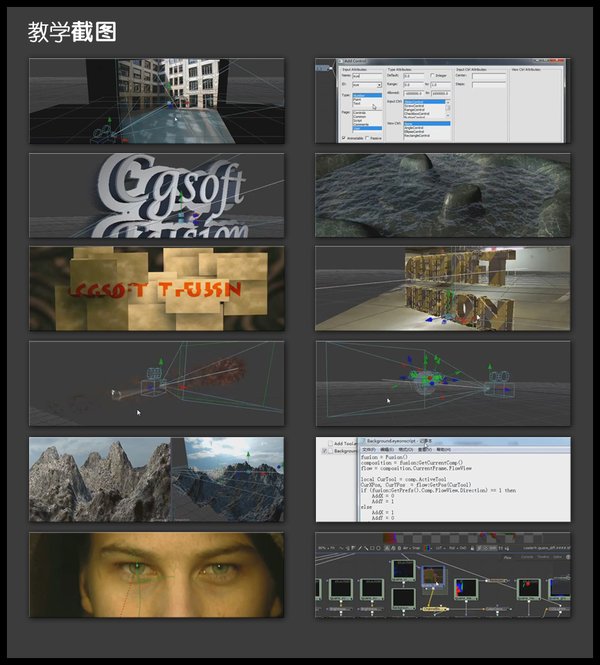The height and width of the screenshot is (665, 600).
Task: Open the wooden 3D FUSION letters screenshot
Action: pyautogui.click(x=443, y=288)
